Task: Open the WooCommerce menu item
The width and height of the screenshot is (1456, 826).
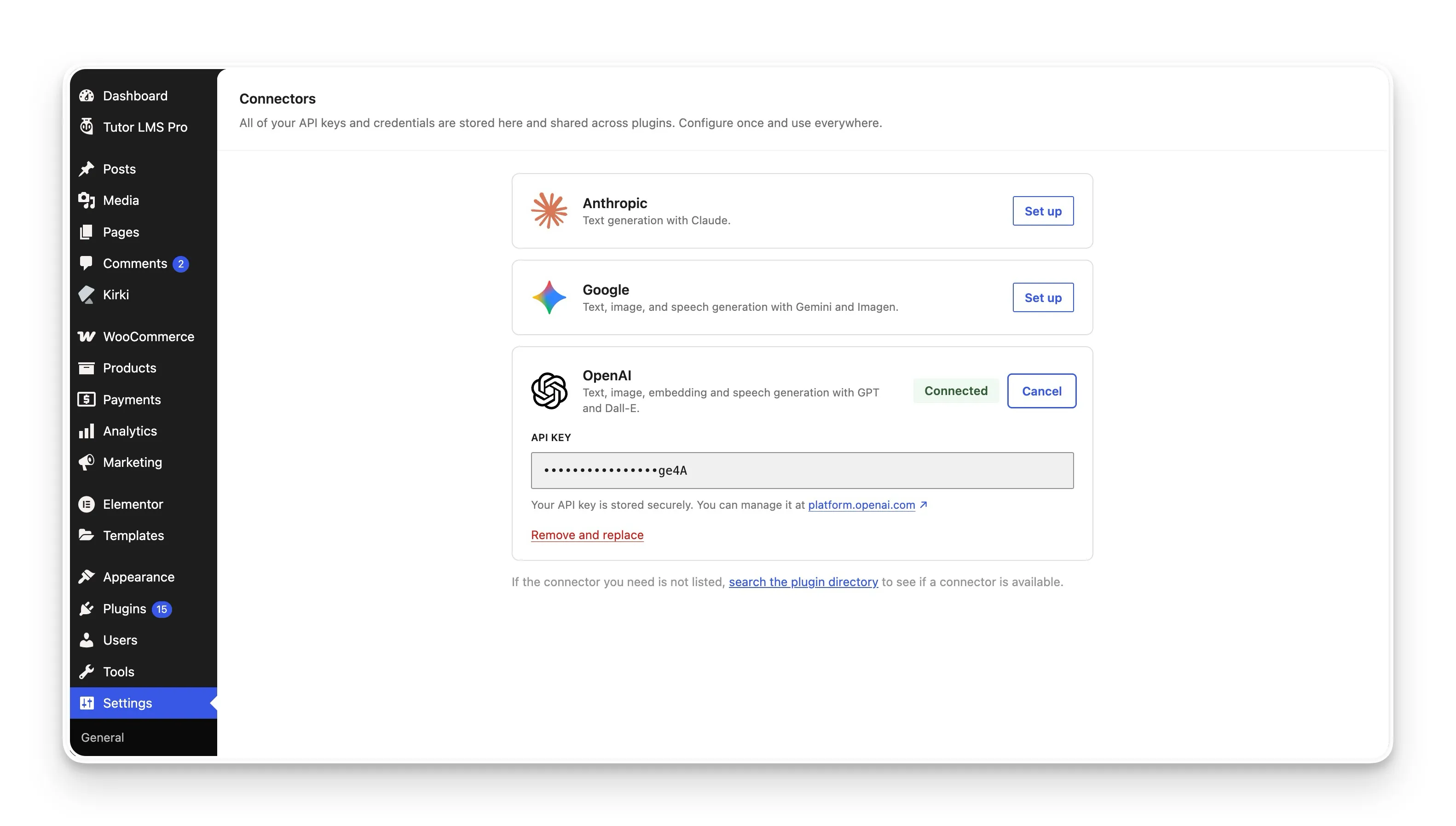Action: (144, 337)
